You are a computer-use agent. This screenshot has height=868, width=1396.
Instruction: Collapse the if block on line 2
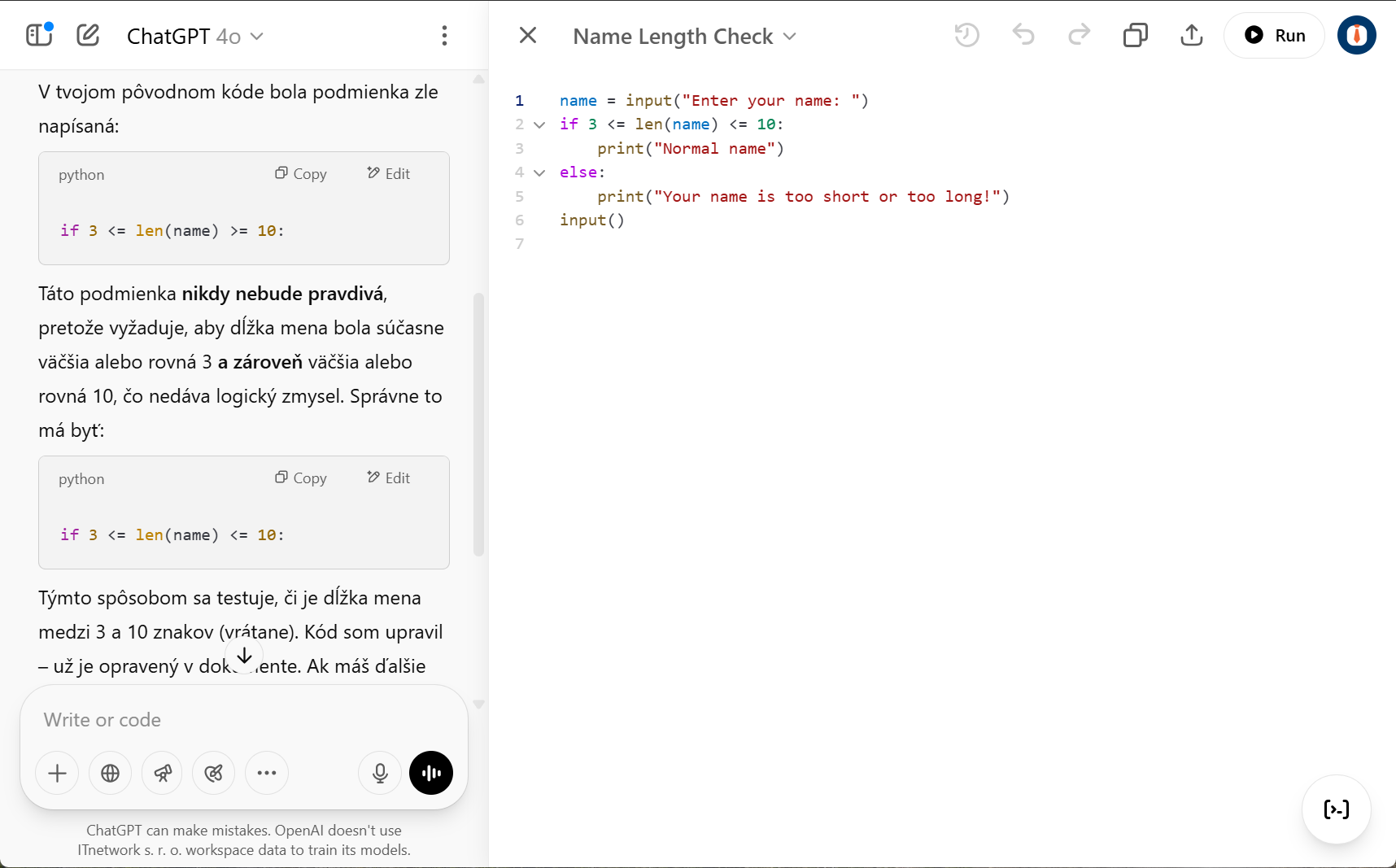pyautogui.click(x=539, y=124)
